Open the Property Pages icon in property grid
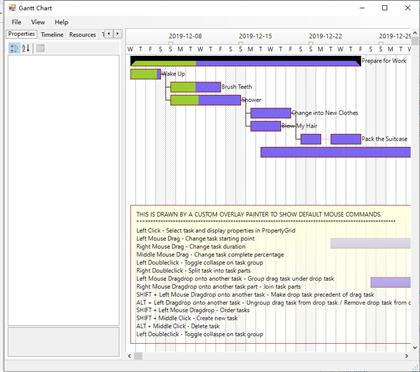 40,48
